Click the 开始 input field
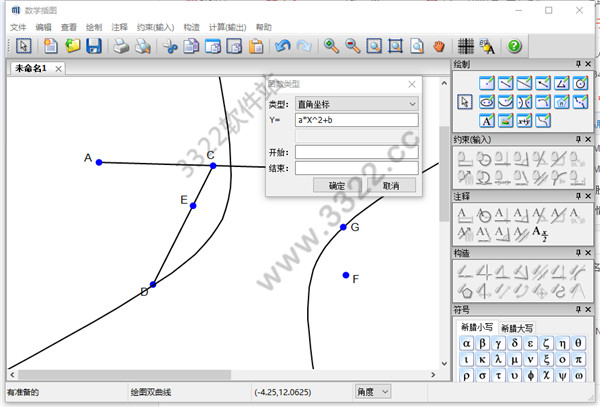This screenshot has width=600, height=407. coord(356,152)
